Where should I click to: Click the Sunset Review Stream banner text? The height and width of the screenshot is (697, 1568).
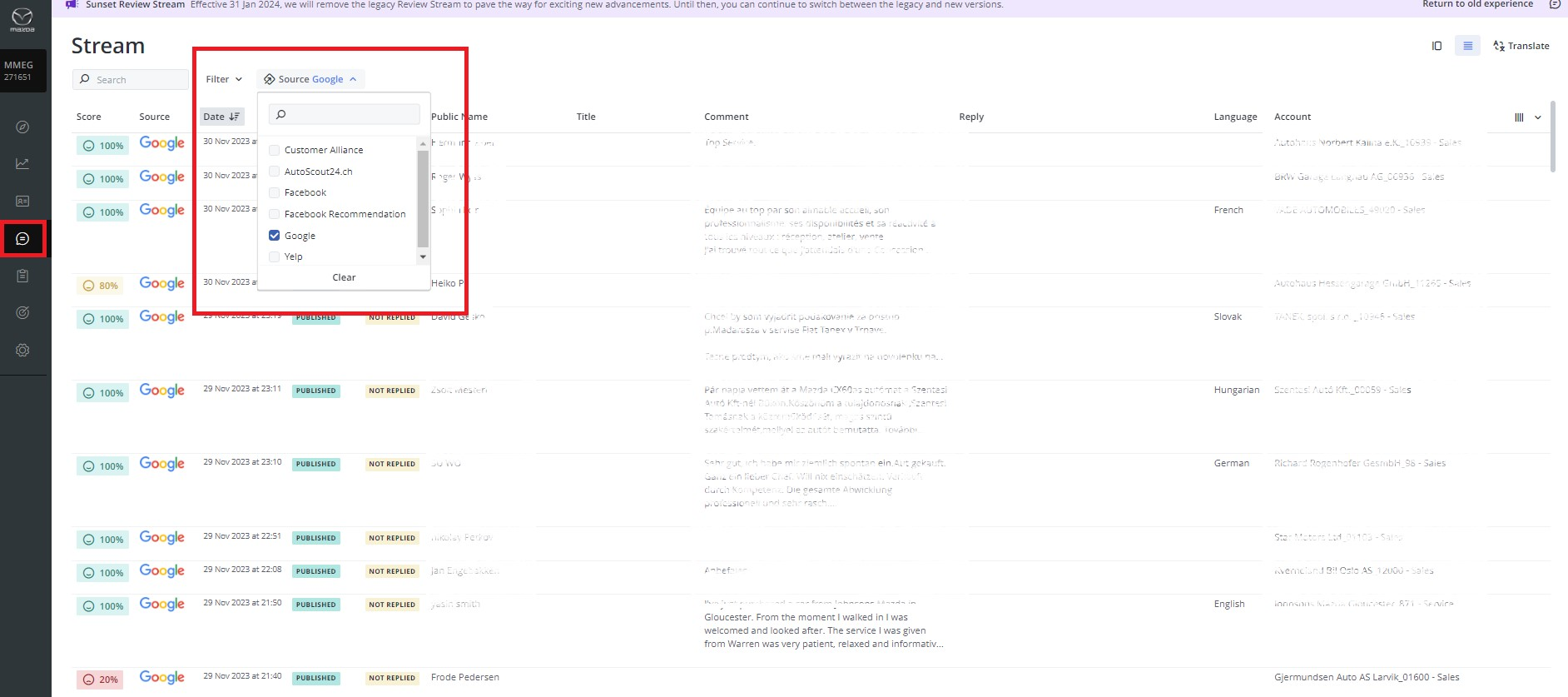(x=135, y=4)
